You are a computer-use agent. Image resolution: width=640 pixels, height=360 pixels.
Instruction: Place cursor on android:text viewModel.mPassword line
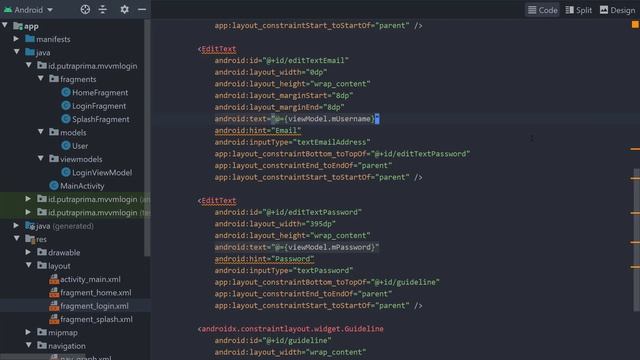tap(297, 247)
